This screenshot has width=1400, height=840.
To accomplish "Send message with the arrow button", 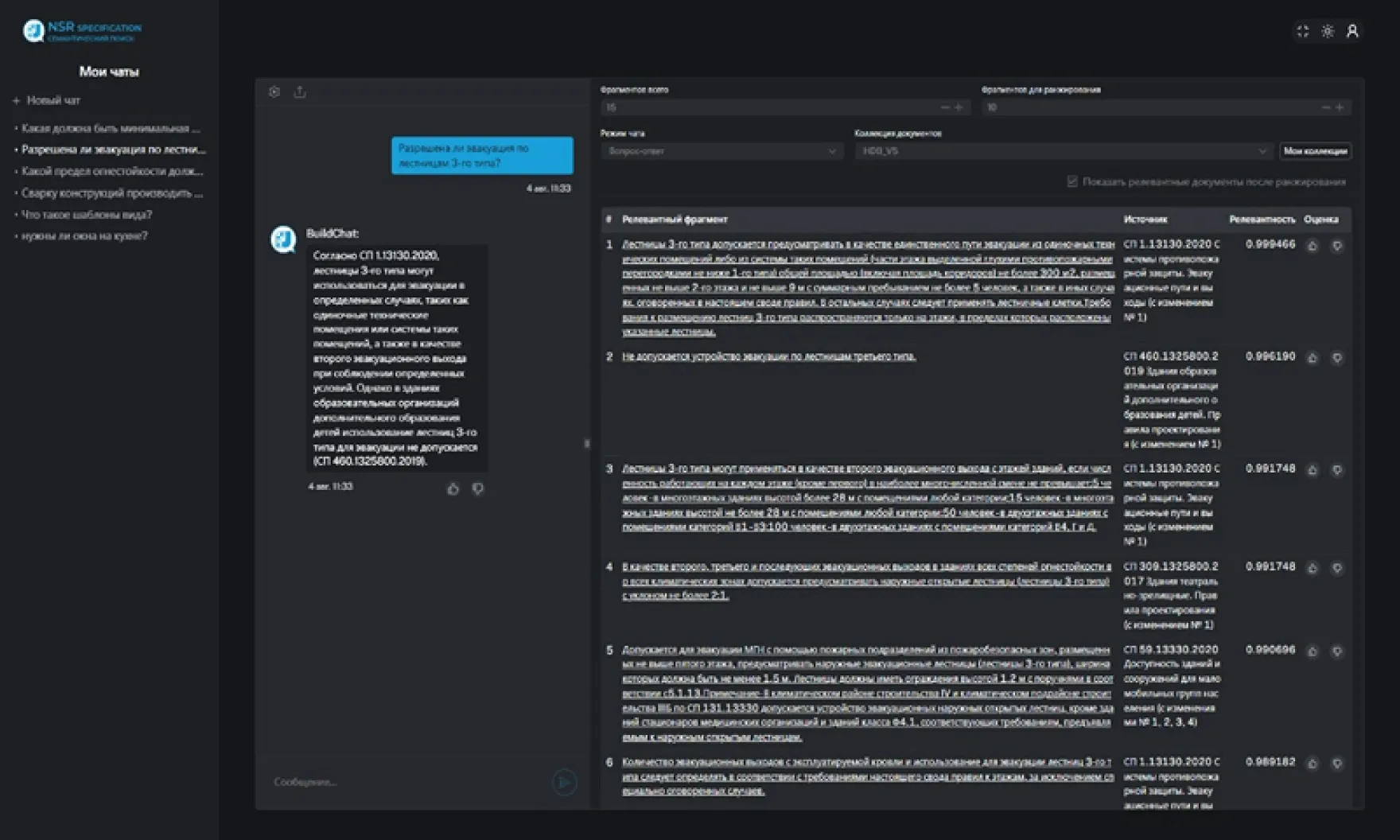I will coord(564,782).
